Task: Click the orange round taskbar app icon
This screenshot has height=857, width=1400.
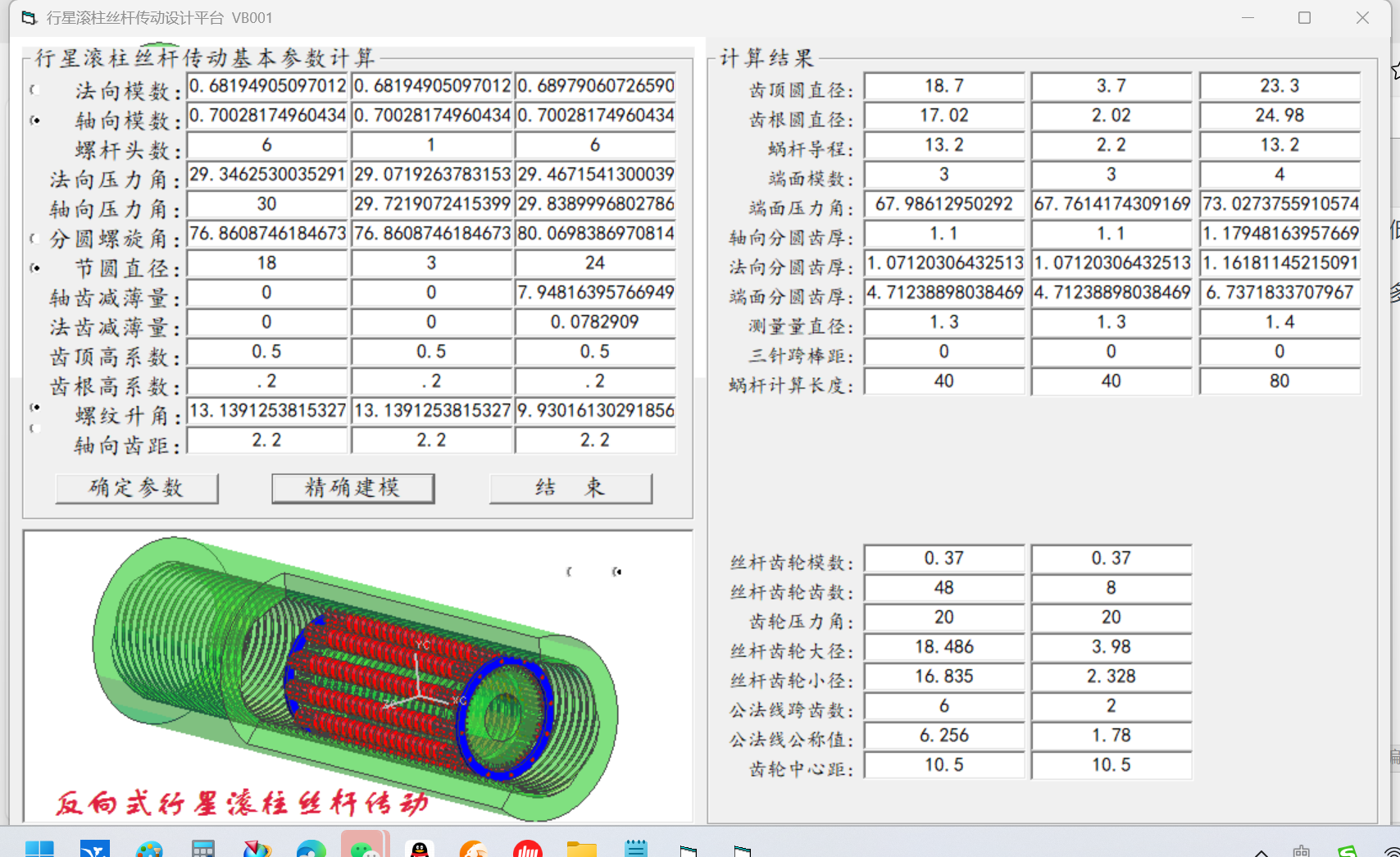Action: click(x=474, y=849)
